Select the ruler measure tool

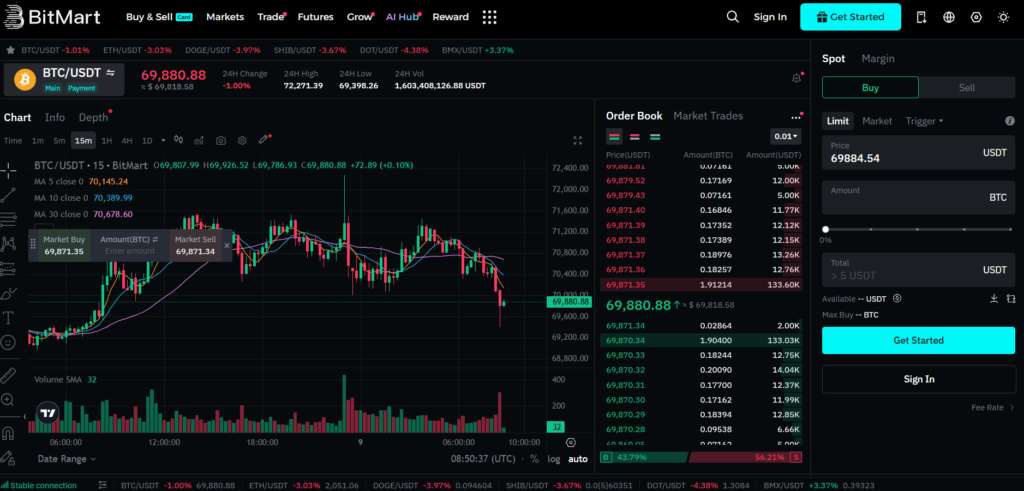point(8,375)
